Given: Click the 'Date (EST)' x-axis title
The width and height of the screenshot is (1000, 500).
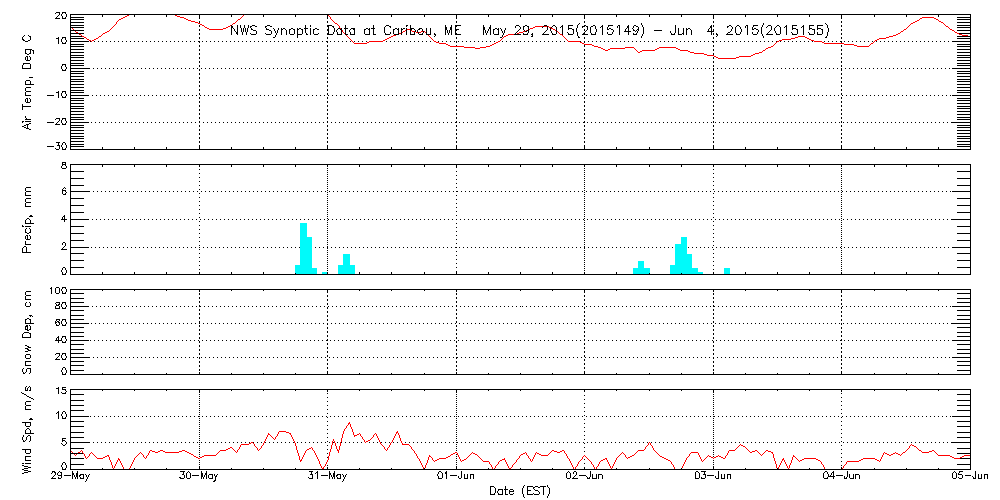Looking at the screenshot, I should click(520, 491).
